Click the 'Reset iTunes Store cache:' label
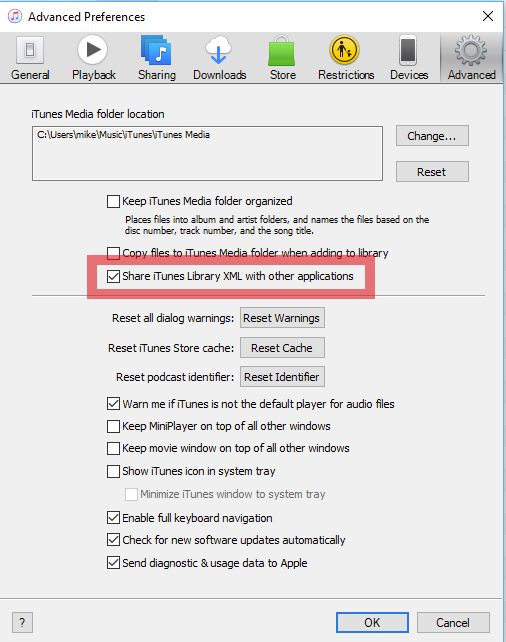This screenshot has height=642, width=506. coord(171,348)
